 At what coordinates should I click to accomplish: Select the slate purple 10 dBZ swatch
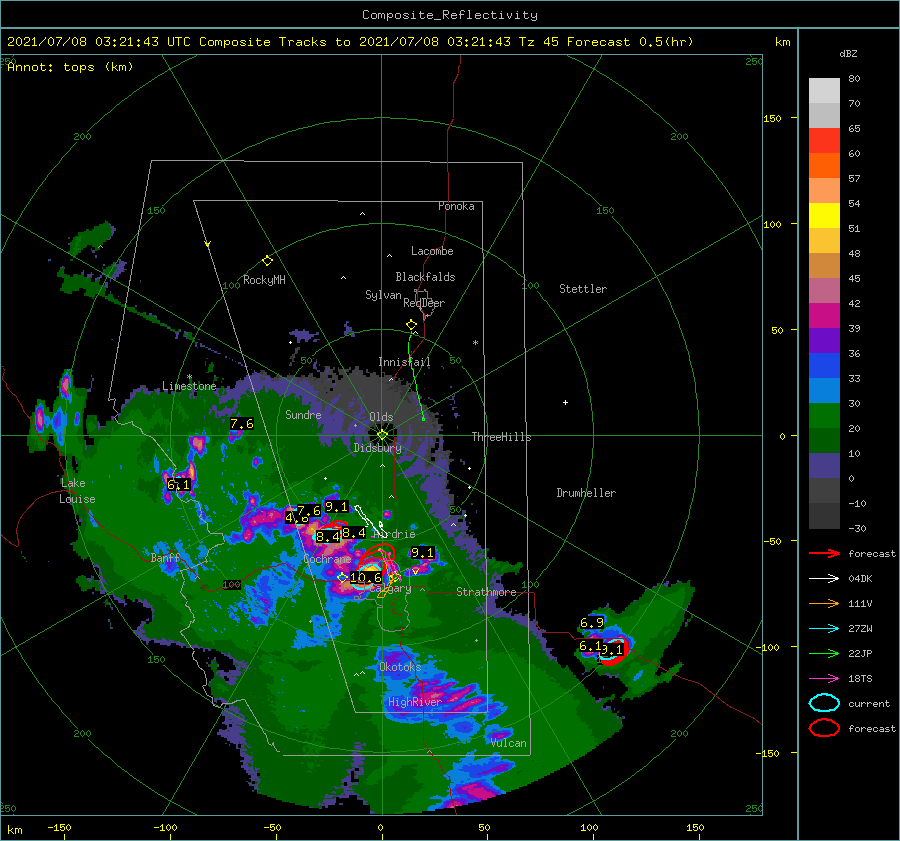[824, 466]
